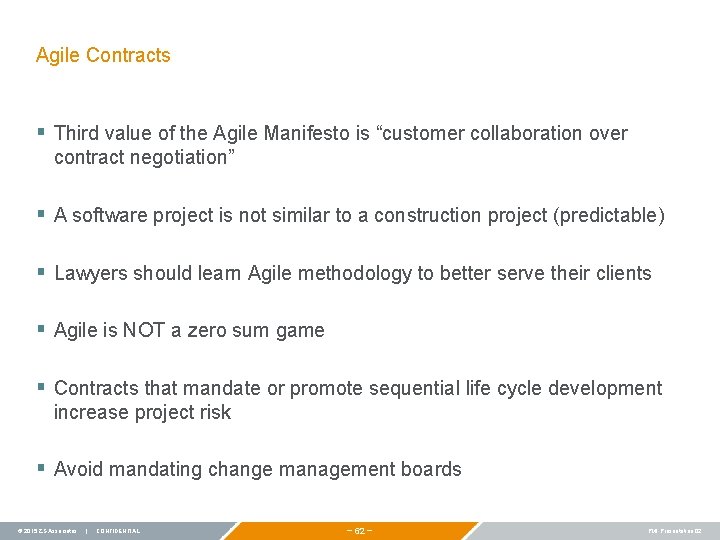Click the file reference text at footer right

coord(676,531)
